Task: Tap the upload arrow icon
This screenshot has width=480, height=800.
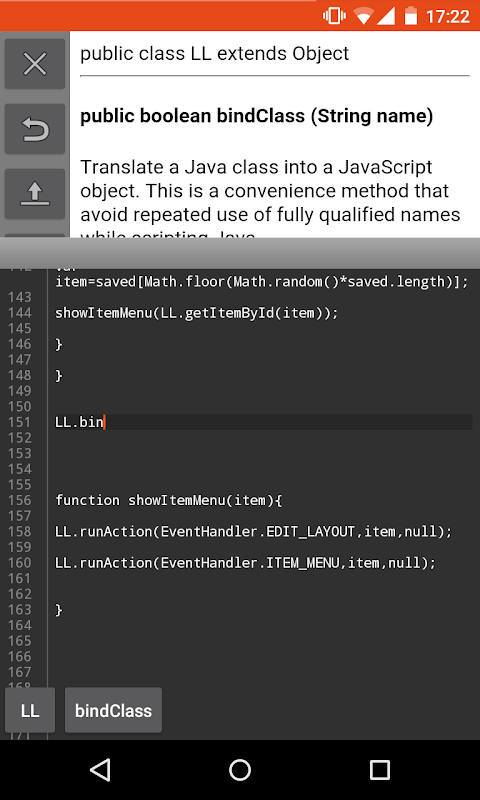Action: click(35, 194)
